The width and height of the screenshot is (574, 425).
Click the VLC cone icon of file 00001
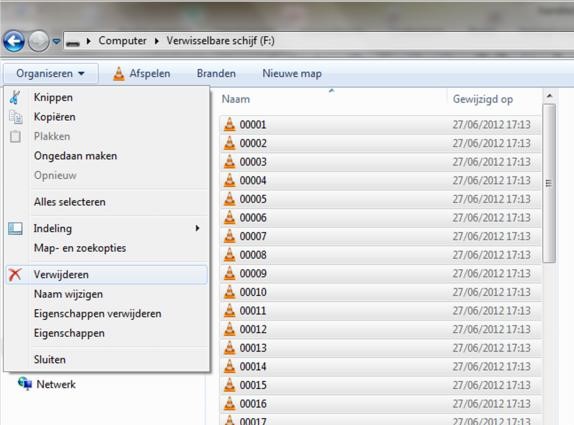(x=230, y=124)
